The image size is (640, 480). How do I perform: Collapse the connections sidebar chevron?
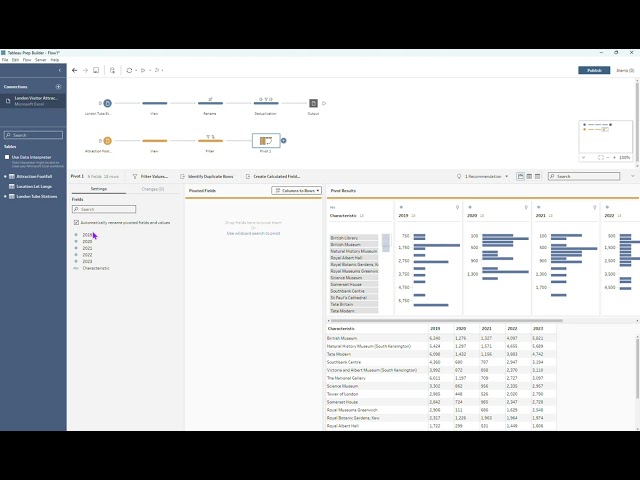pos(60,70)
